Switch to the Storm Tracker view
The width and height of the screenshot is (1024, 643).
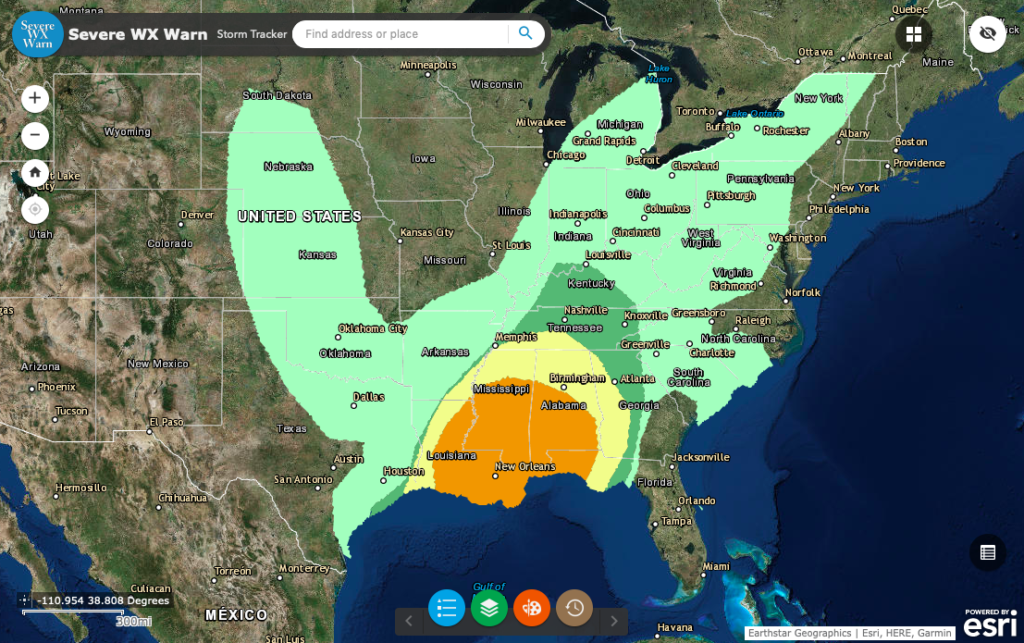point(250,34)
